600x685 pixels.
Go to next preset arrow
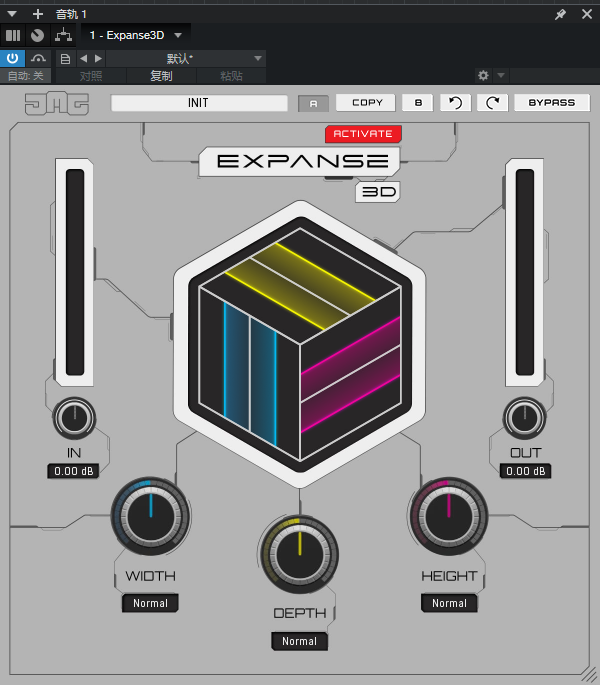(x=98, y=58)
